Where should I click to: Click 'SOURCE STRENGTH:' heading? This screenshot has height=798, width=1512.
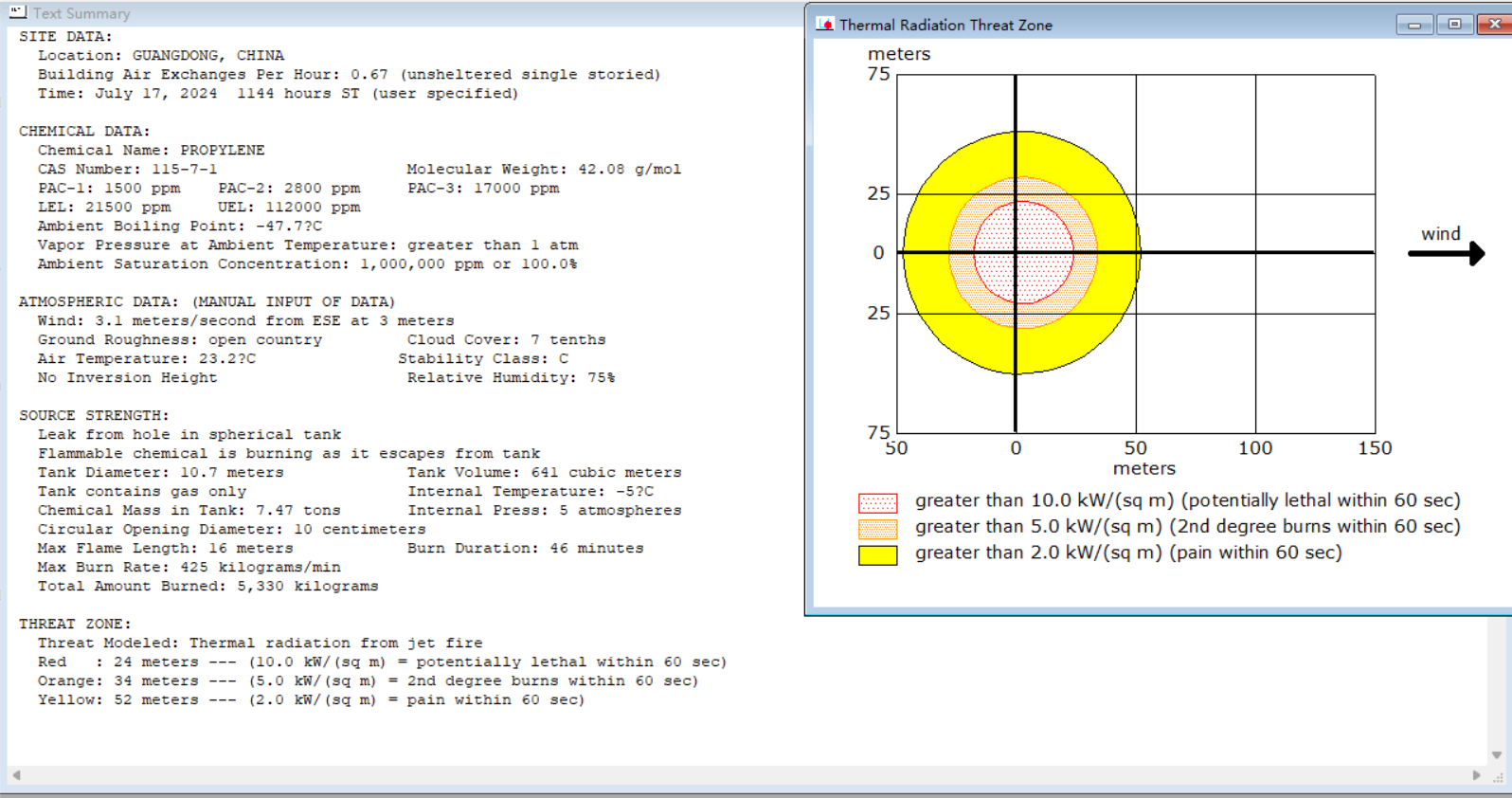94,415
